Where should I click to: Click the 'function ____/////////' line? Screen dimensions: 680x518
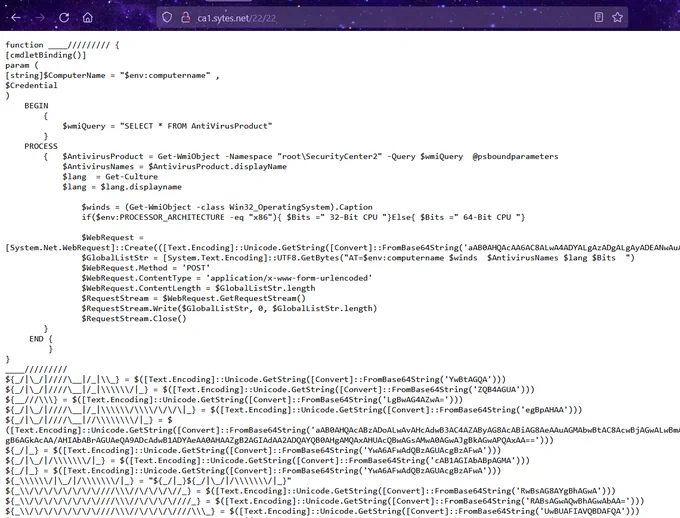coord(62,45)
